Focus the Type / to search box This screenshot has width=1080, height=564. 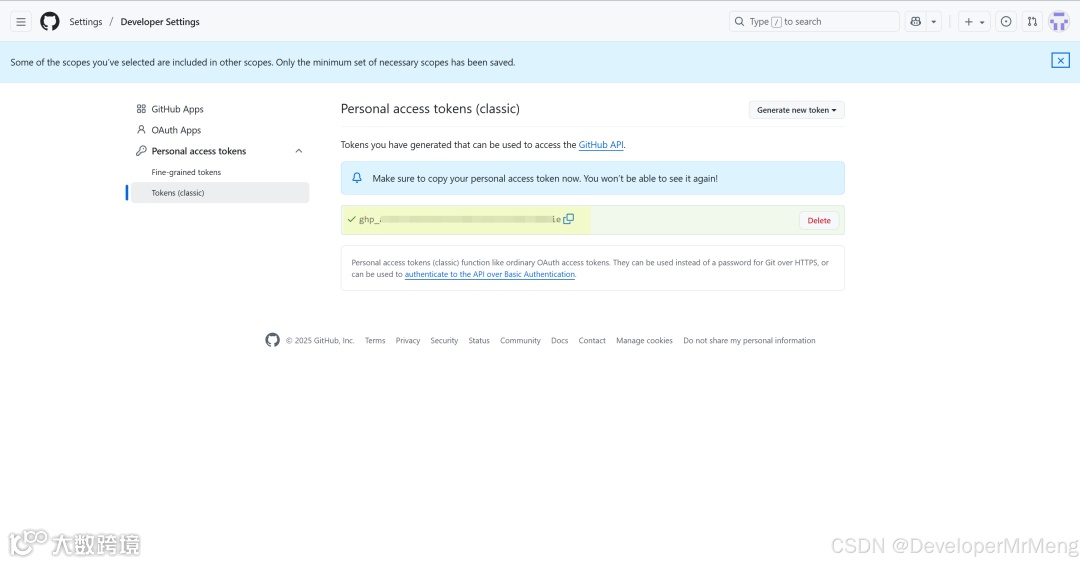pyautogui.click(x=814, y=22)
